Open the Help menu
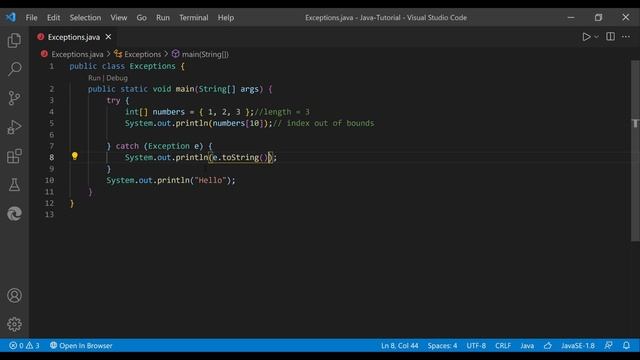The height and width of the screenshot is (360, 640). click(225, 18)
